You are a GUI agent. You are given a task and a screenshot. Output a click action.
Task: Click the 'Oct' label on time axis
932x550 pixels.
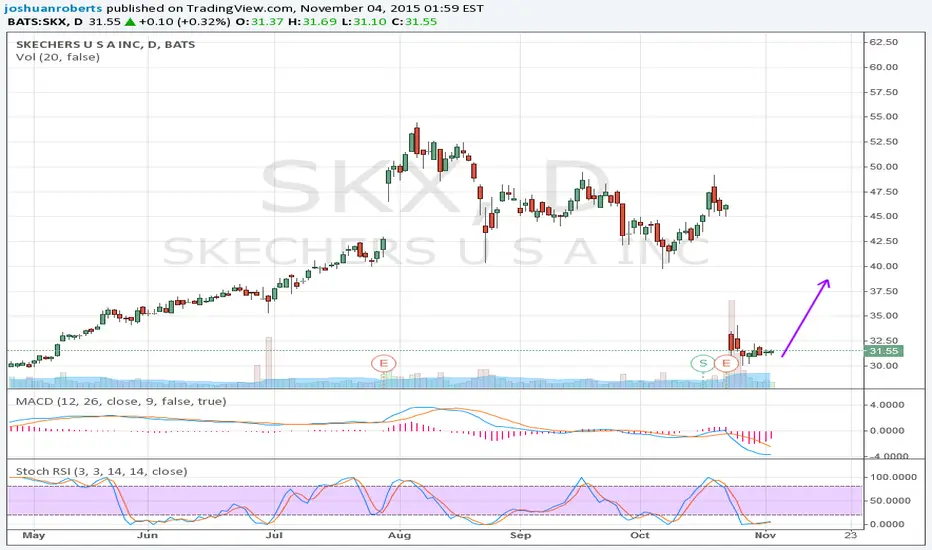click(x=640, y=535)
